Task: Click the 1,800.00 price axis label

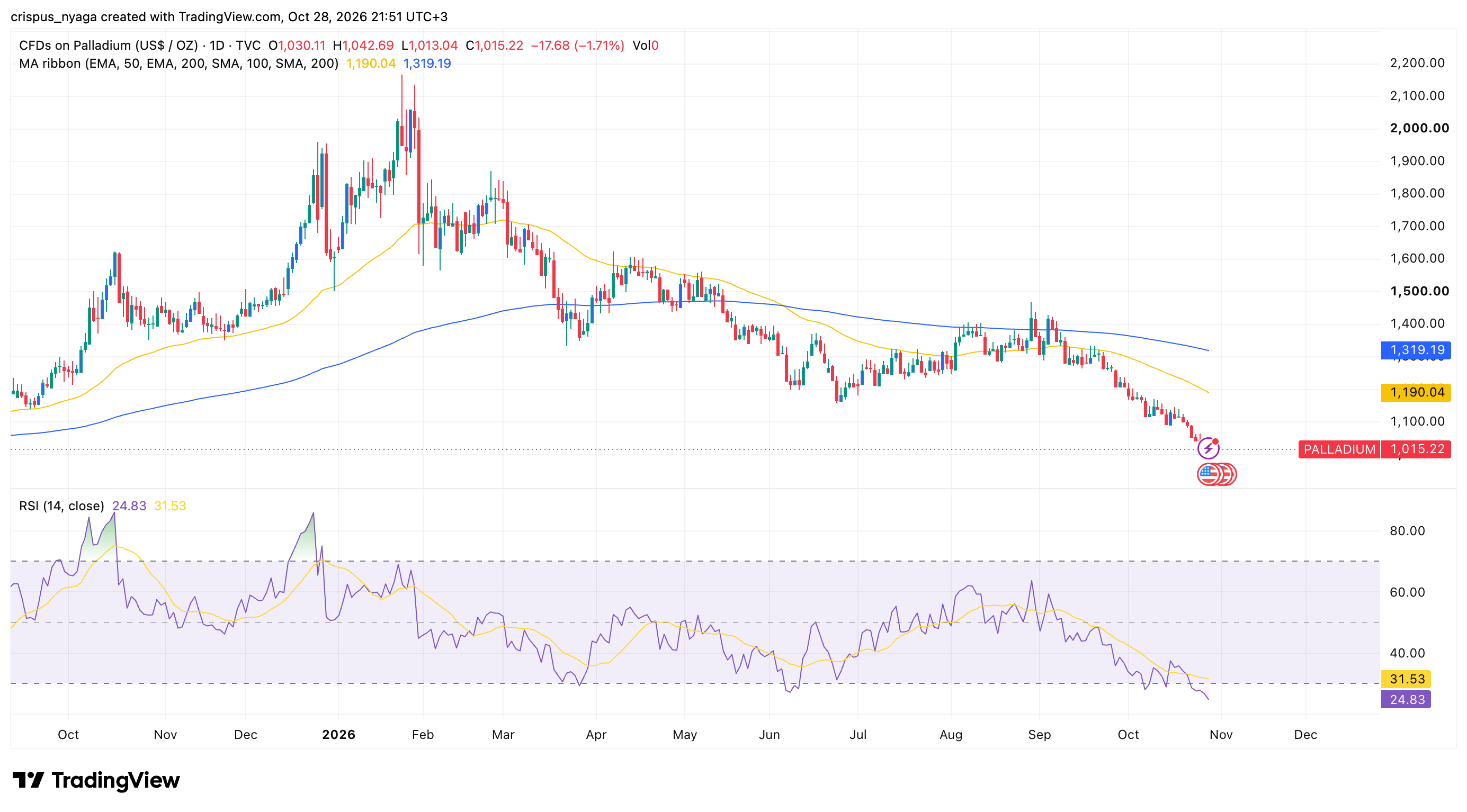Action: [x=1417, y=193]
